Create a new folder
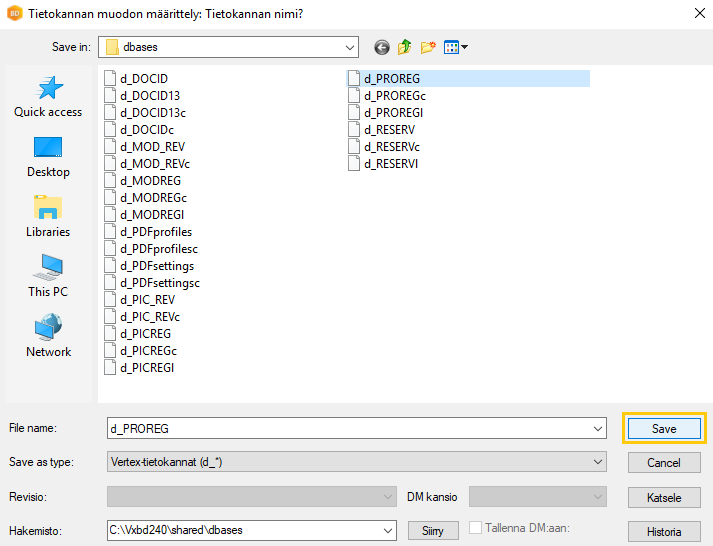 coord(428,47)
